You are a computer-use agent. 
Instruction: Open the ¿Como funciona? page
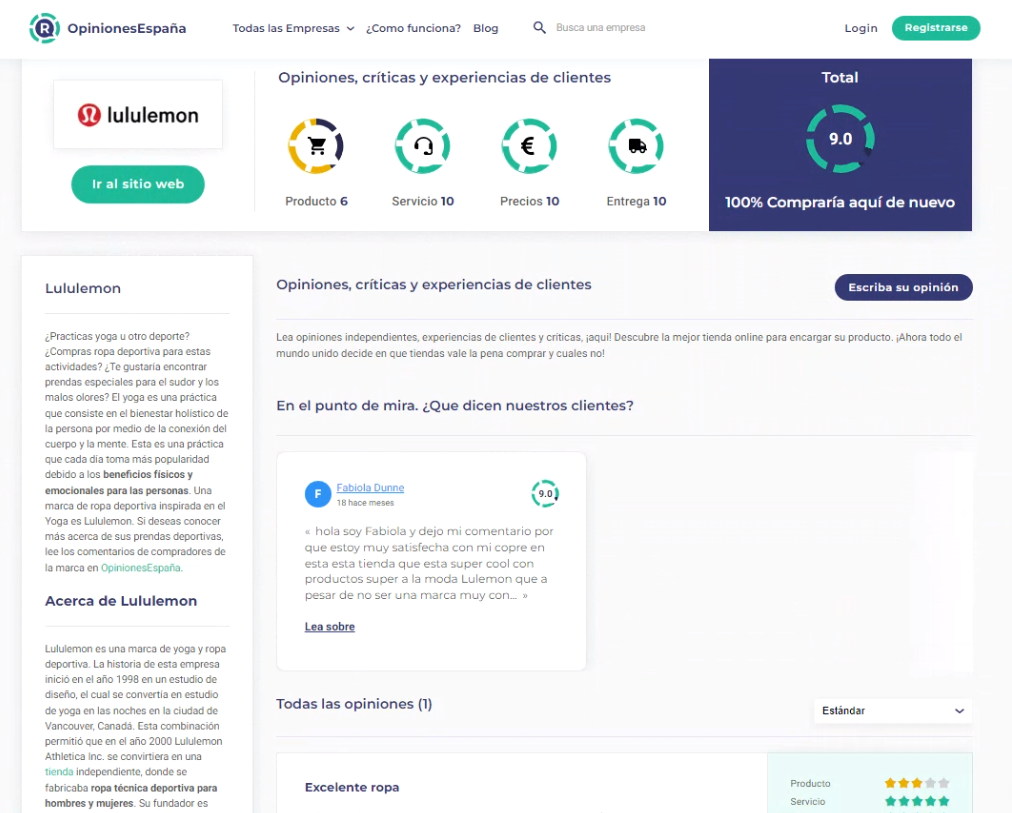pos(413,28)
